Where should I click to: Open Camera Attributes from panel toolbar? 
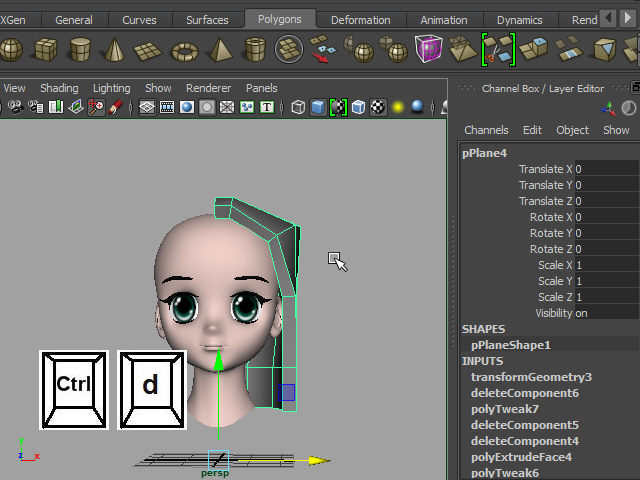pyautogui.click(x=36, y=107)
